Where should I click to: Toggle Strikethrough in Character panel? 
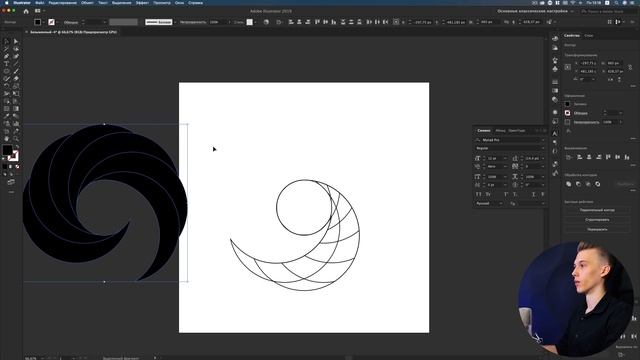pos(543,194)
